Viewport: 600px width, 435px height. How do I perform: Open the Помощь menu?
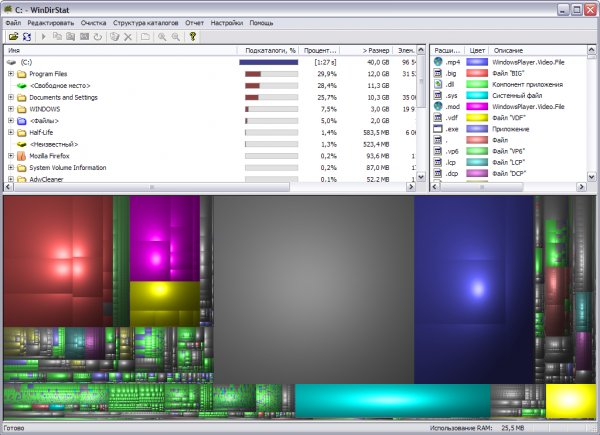coord(261,23)
